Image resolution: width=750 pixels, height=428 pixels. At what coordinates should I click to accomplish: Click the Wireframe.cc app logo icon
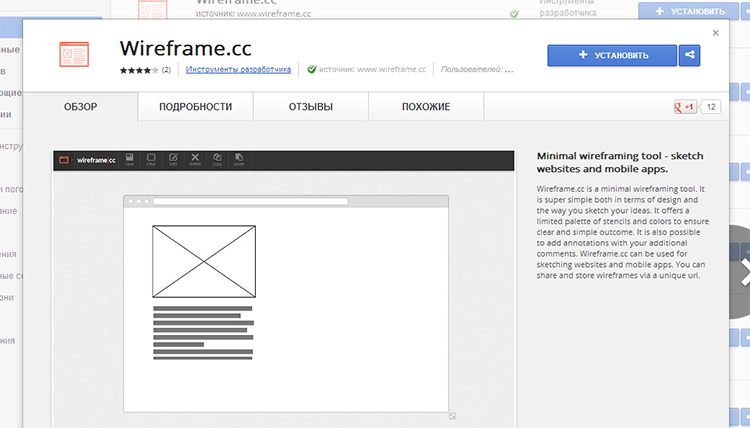pyautogui.click(x=74, y=54)
